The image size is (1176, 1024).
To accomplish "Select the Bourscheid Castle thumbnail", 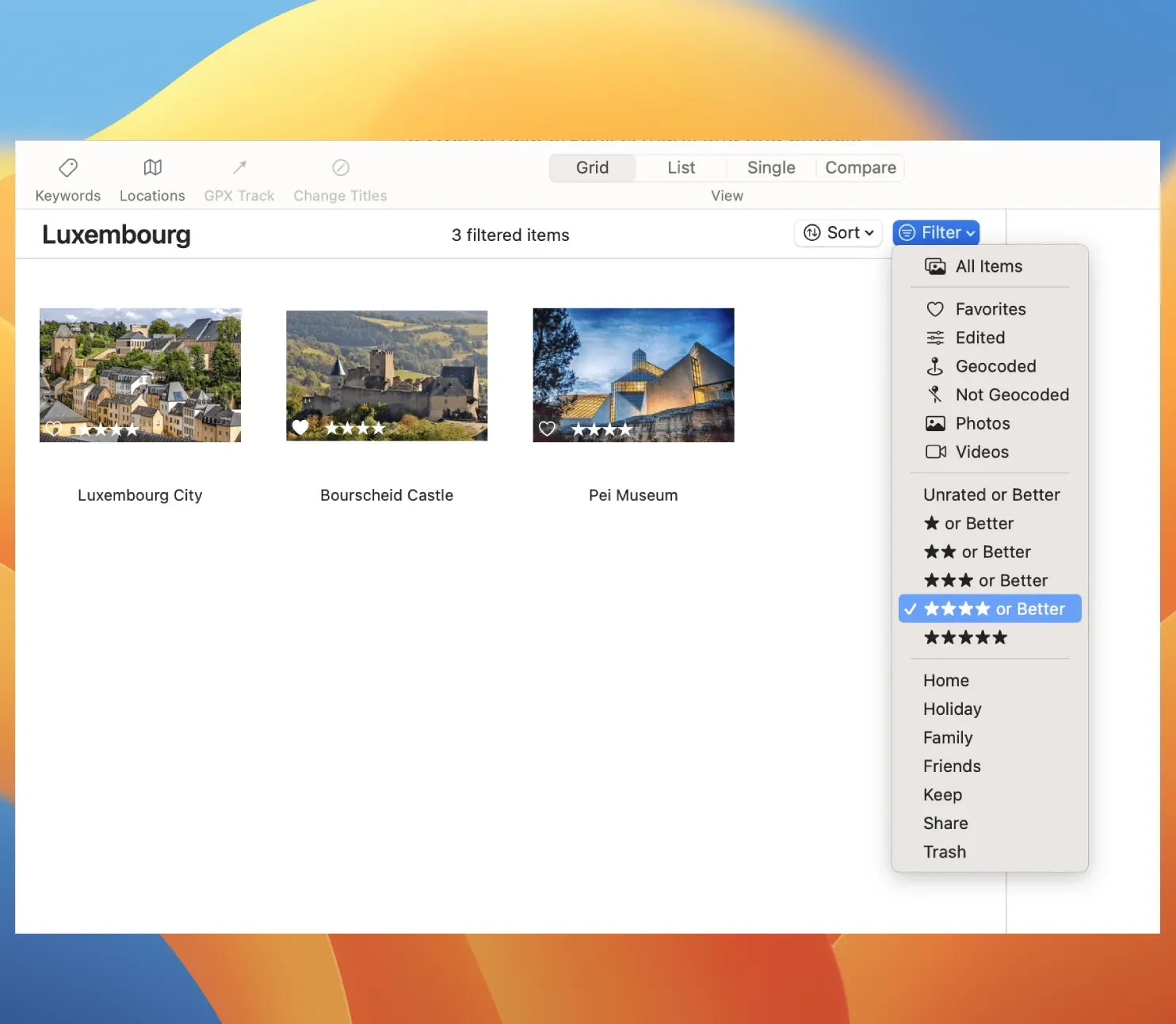I will point(387,375).
